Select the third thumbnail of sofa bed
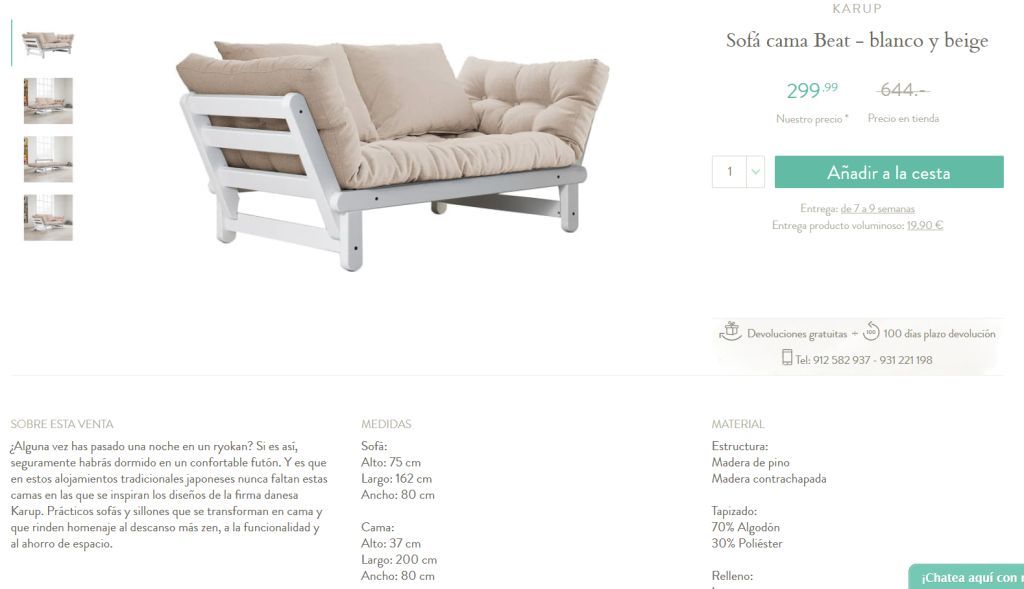 coord(48,159)
